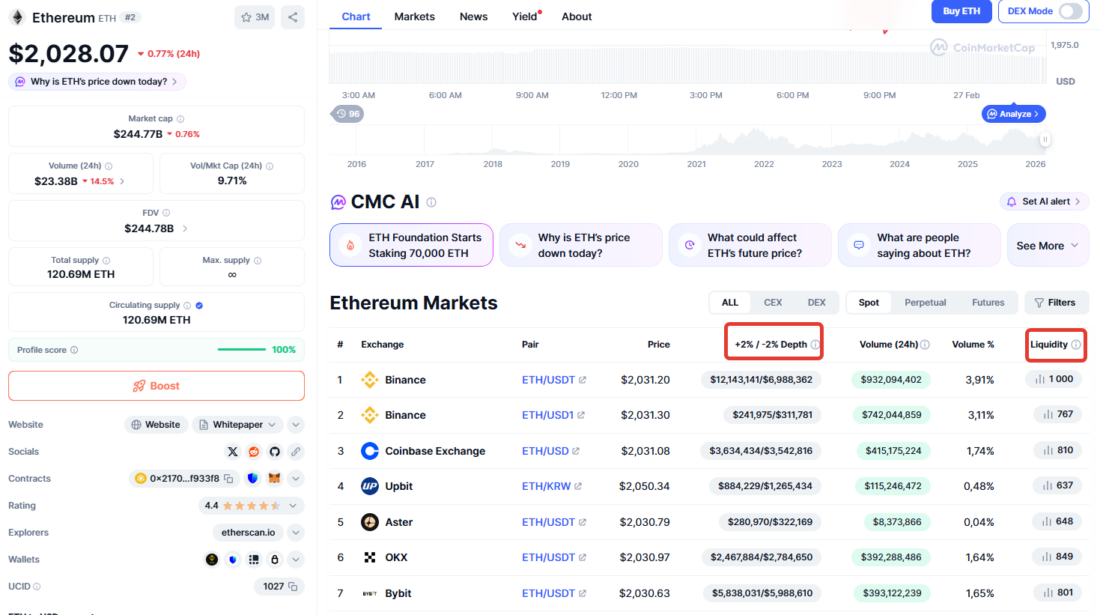Open the Filters button

coord(1056,302)
